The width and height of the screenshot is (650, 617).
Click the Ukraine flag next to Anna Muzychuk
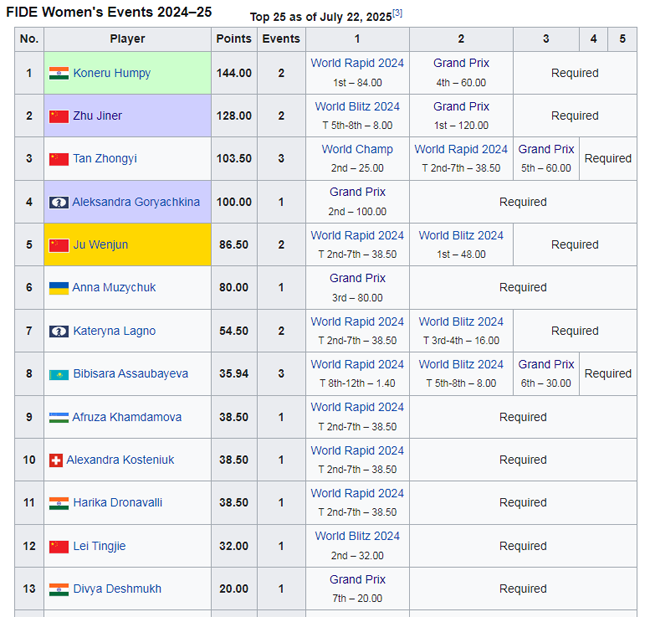(59, 288)
